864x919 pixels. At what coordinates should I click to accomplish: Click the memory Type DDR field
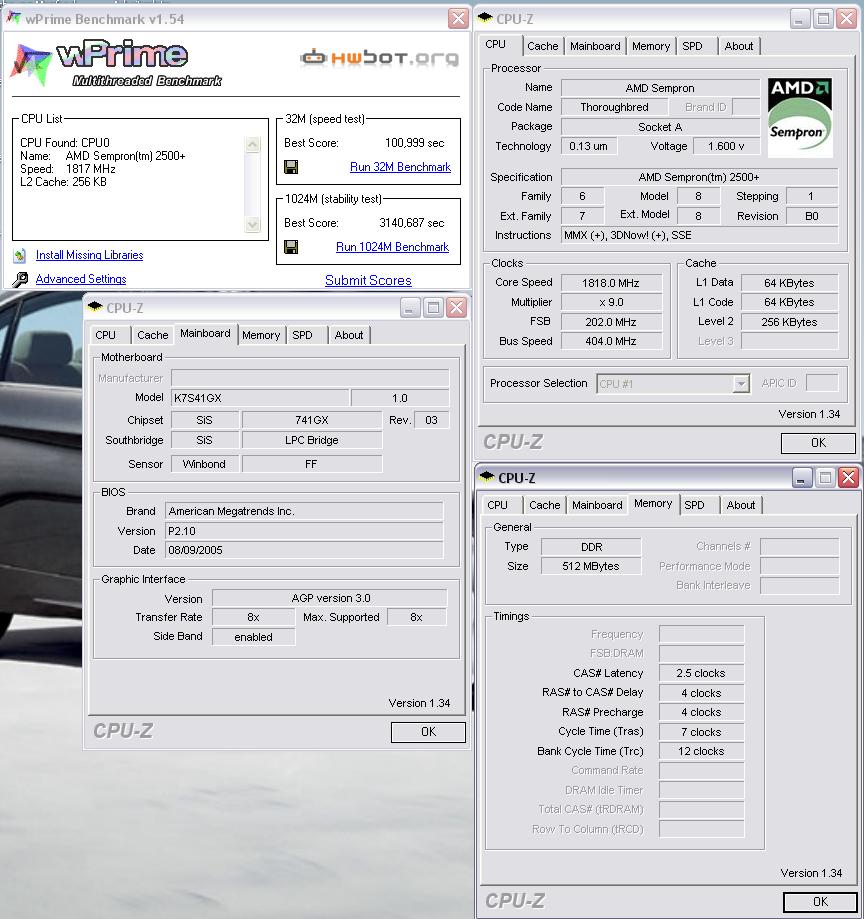pos(591,547)
